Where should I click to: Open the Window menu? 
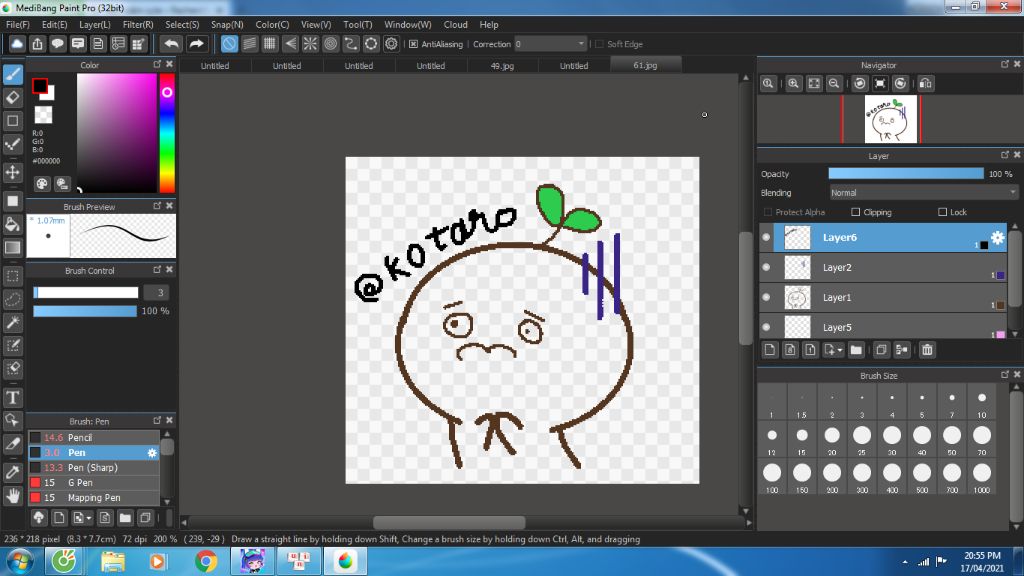(408, 25)
